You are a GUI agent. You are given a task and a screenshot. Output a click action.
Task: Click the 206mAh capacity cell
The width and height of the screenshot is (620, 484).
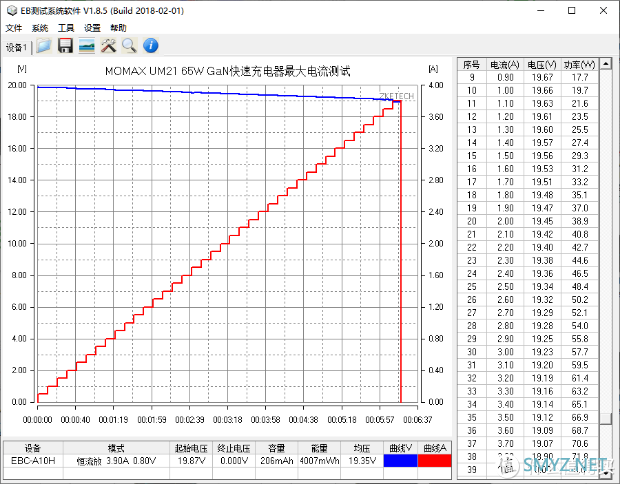(277, 461)
